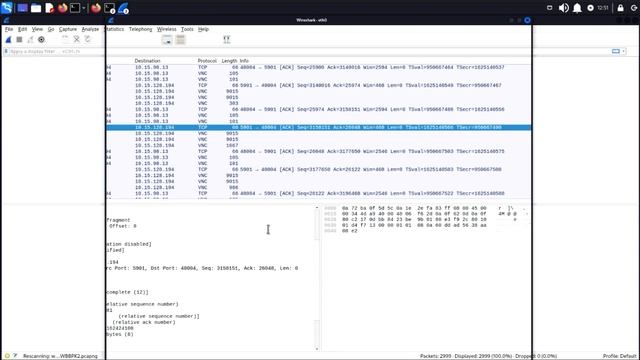Expand the terminal launcher dropdown arrow
The width and height of the screenshot is (640, 360).
(84, 8)
